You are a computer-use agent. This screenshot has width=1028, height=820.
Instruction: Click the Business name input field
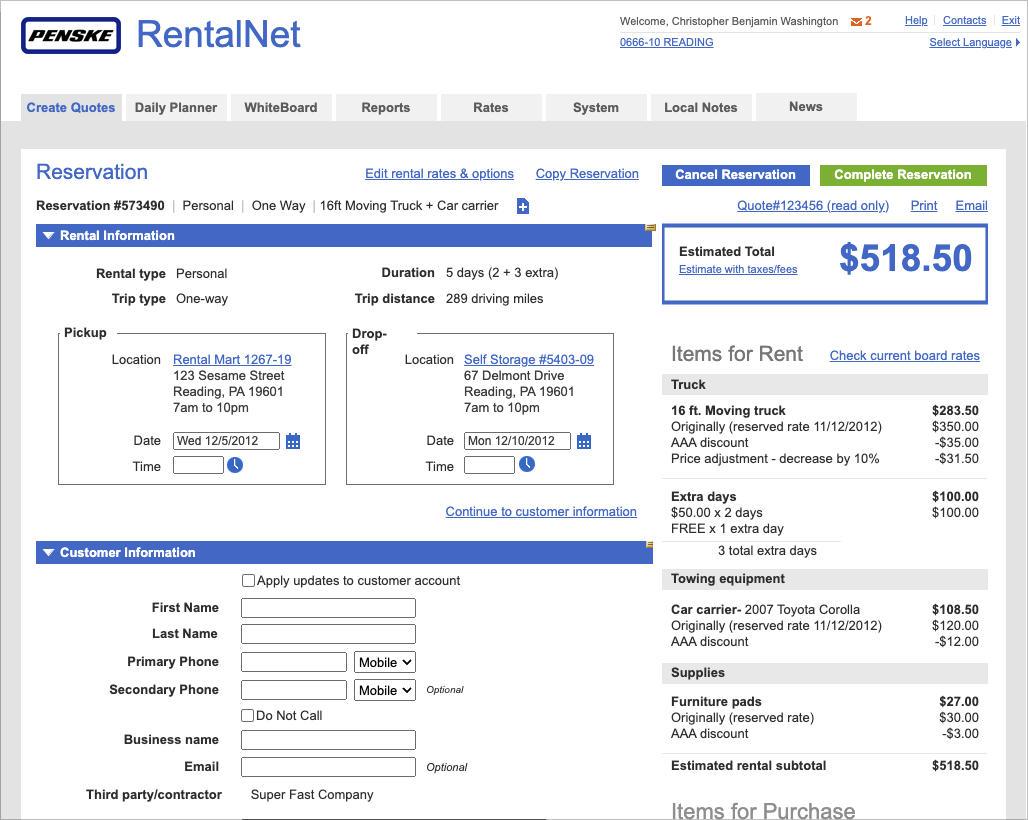[x=328, y=740]
